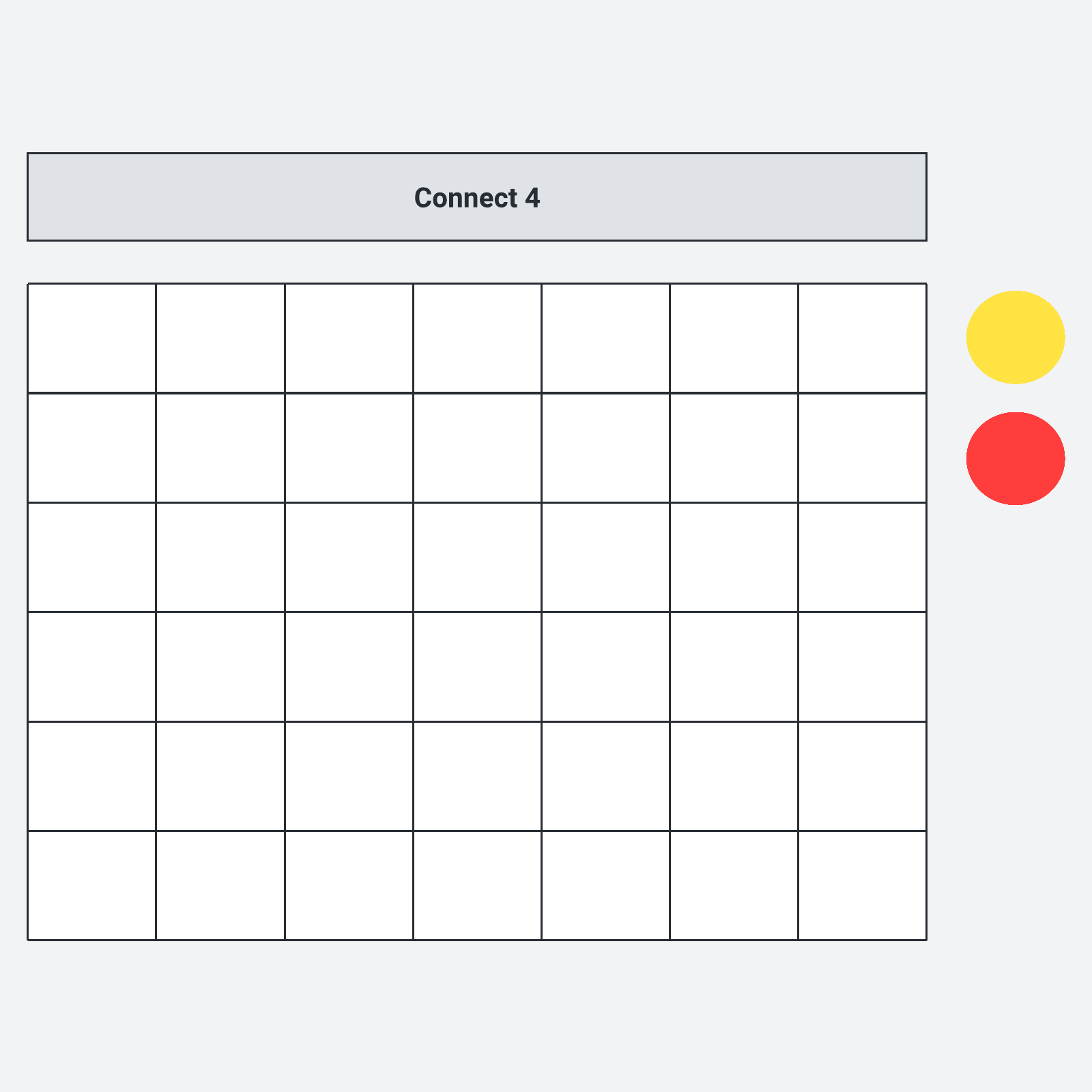Click the second column's bottom row cell
The height and width of the screenshot is (1092, 1092).
coord(220,885)
